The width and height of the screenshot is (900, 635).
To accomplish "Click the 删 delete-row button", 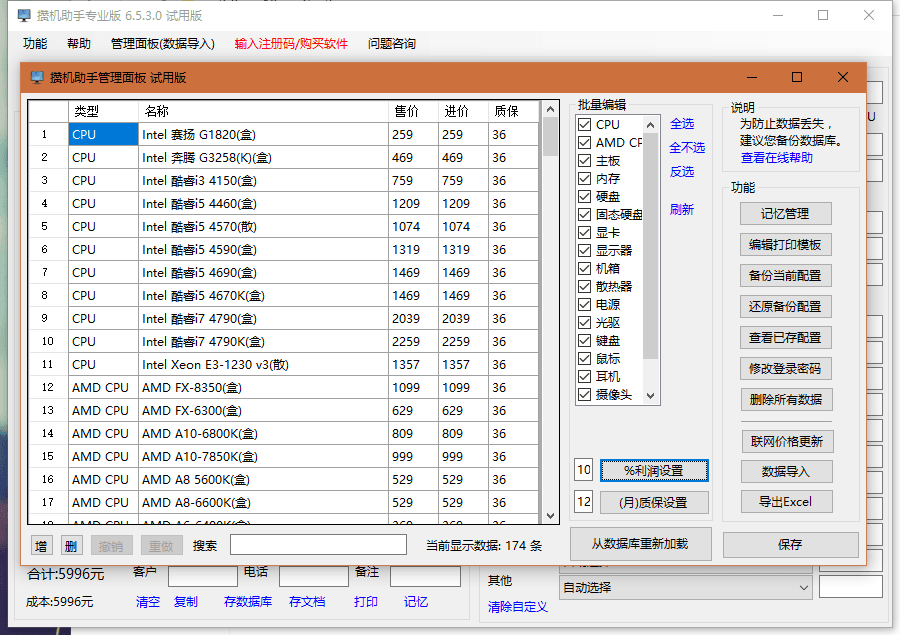I will point(71,546).
